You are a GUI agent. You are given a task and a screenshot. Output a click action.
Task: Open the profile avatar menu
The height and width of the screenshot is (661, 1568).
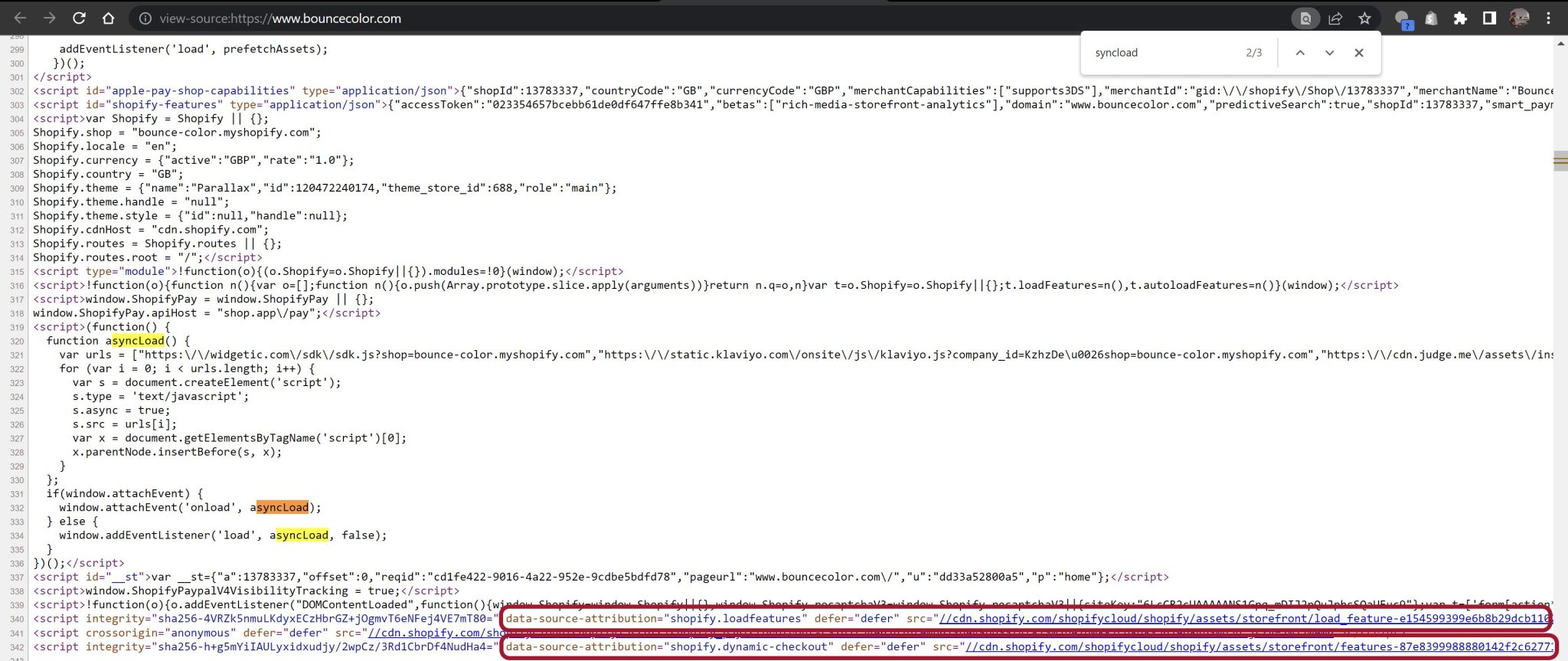1519,18
